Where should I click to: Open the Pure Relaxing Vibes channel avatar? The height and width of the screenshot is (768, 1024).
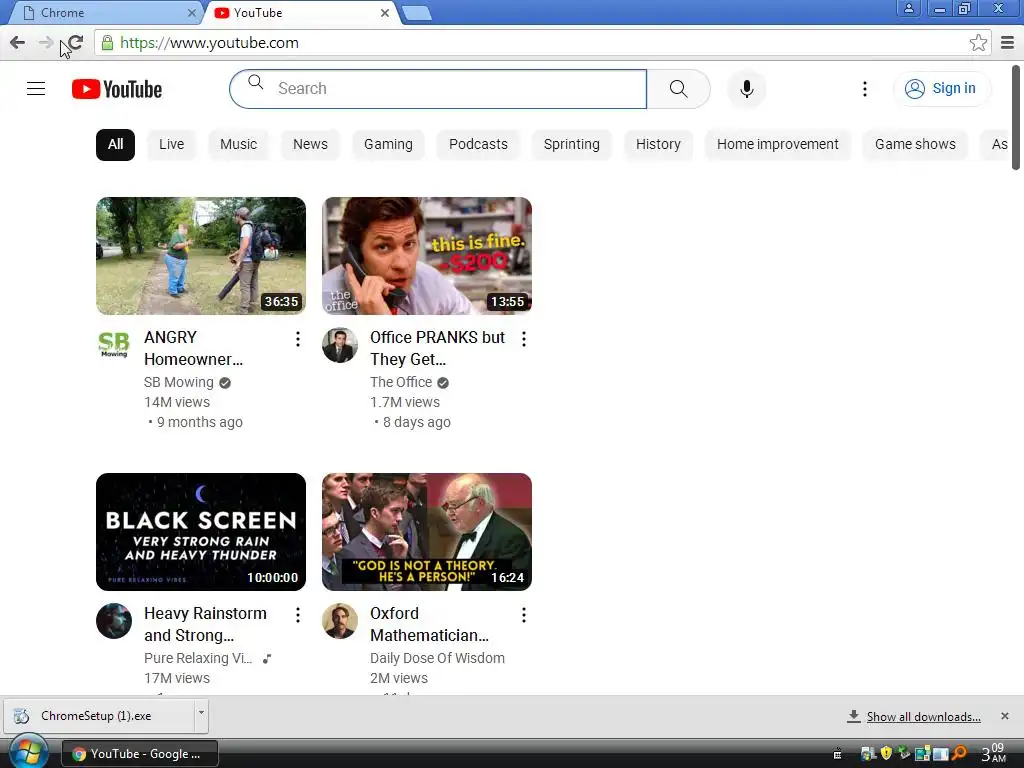[114, 621]
